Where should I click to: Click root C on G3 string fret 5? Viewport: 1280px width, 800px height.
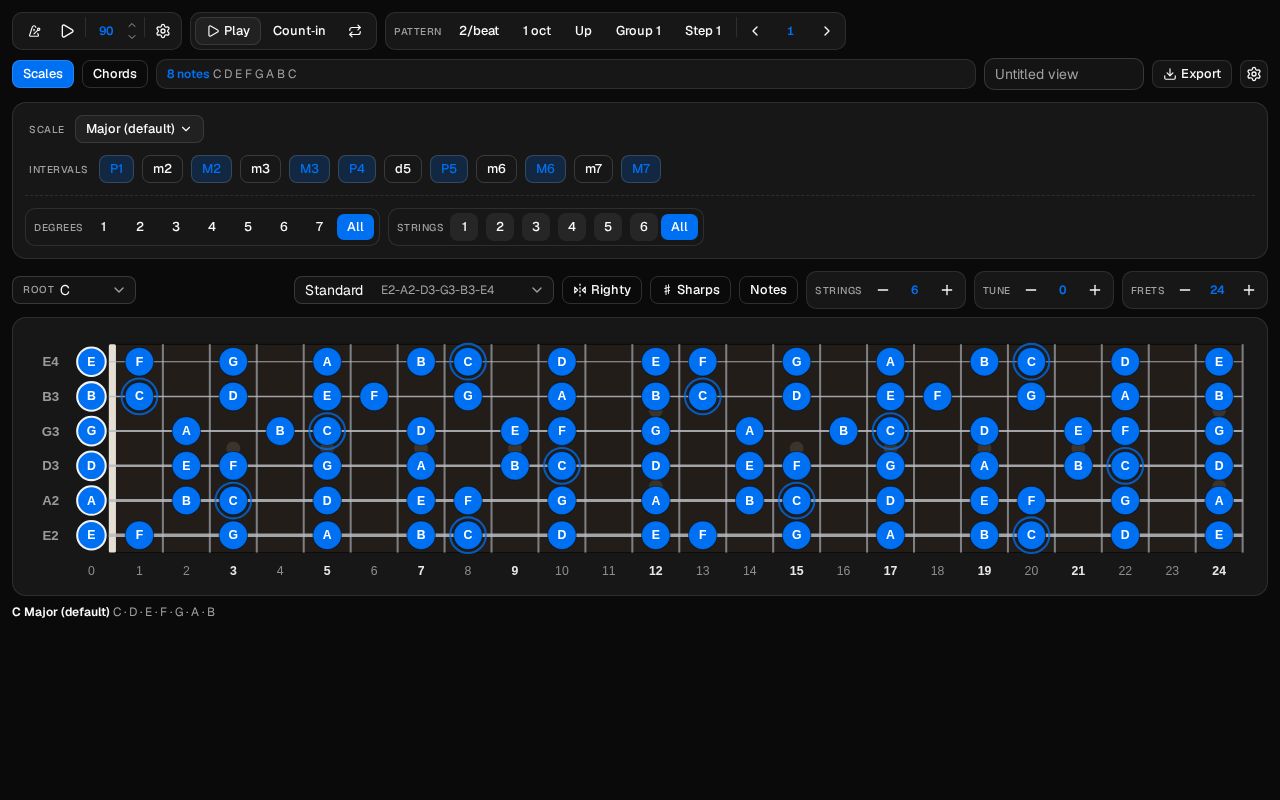coord(327,431)
